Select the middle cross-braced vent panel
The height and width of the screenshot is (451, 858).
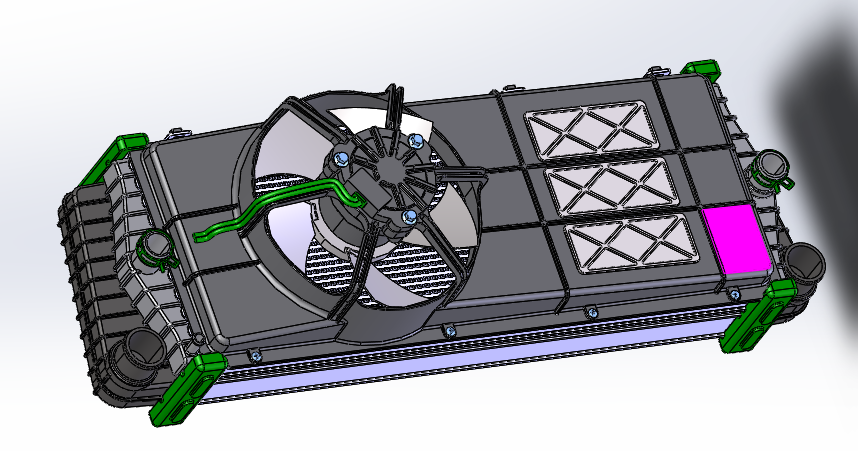coord(612,186)
